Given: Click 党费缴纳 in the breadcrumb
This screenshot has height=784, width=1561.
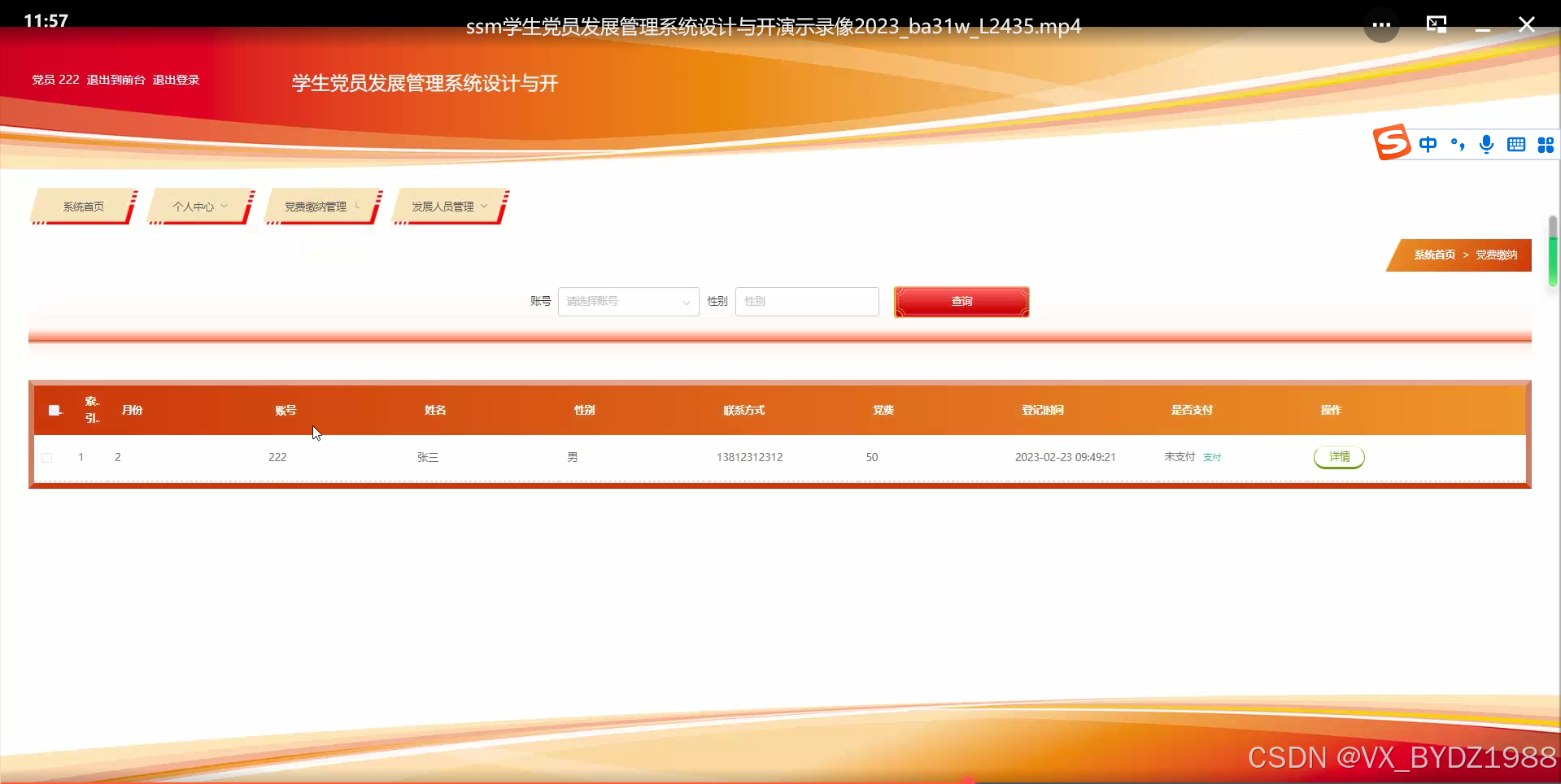Looking at the screenshot, I should 1496,255.
